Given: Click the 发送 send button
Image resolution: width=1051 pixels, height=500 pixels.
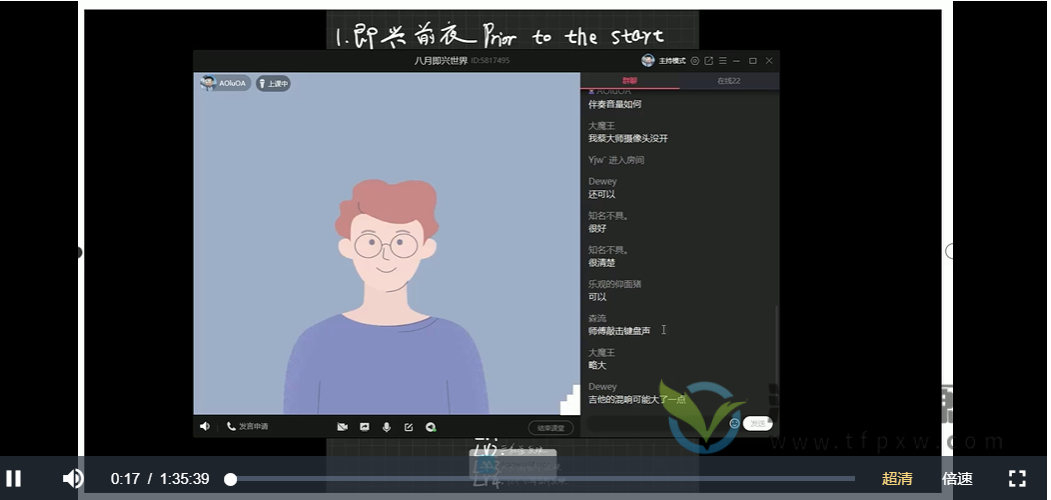Looking at the screenshot, I should [757, 424].
